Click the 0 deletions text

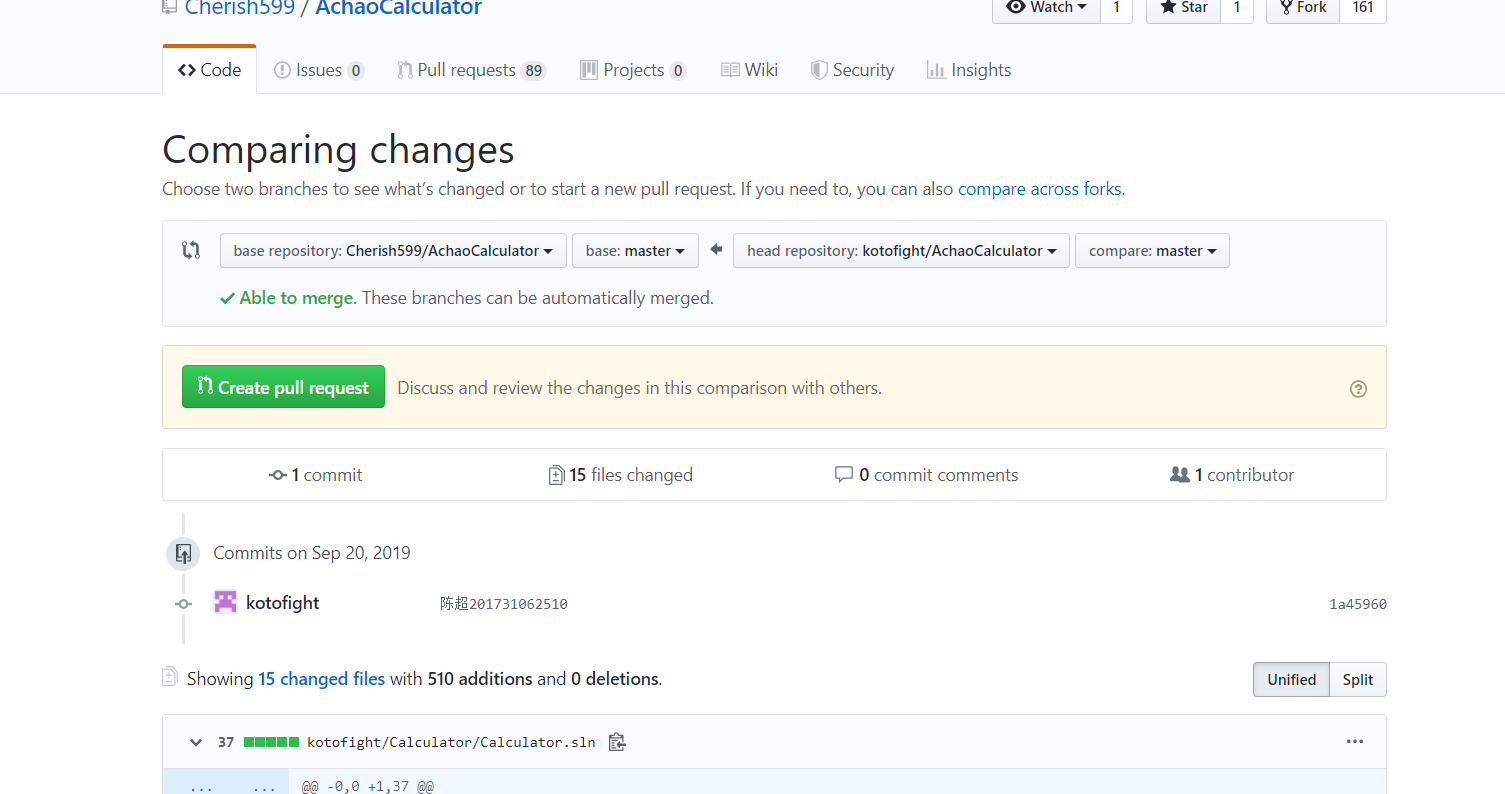[x=614, y=679]
